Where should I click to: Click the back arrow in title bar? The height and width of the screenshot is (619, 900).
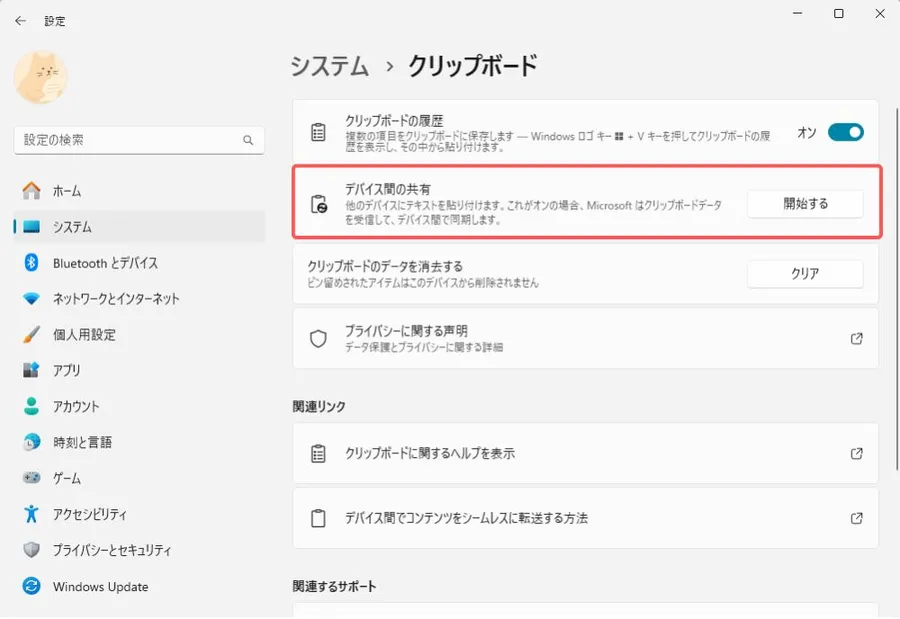(x=20, y=20)
